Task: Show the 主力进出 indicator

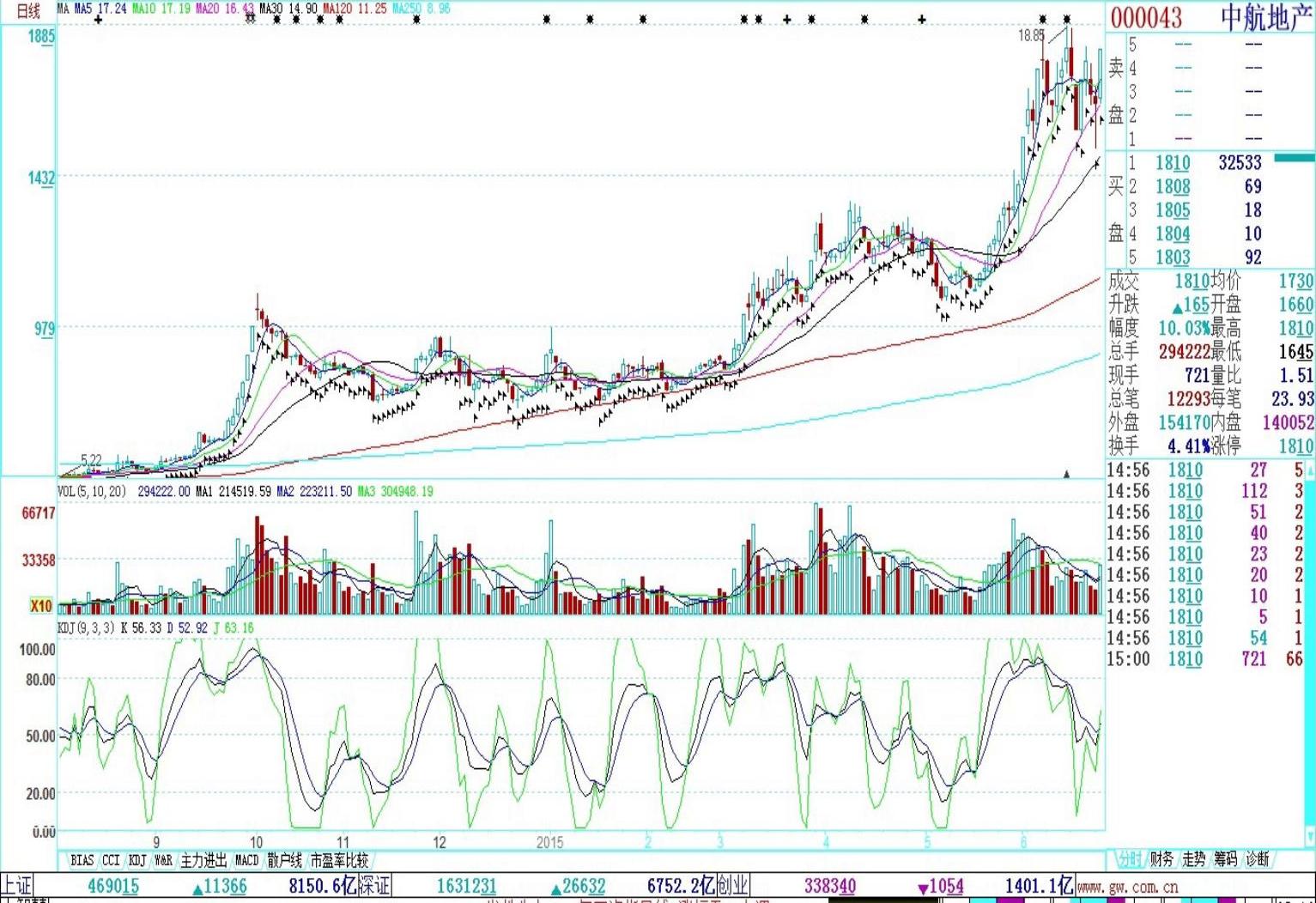Action: [x=203, y=860]
